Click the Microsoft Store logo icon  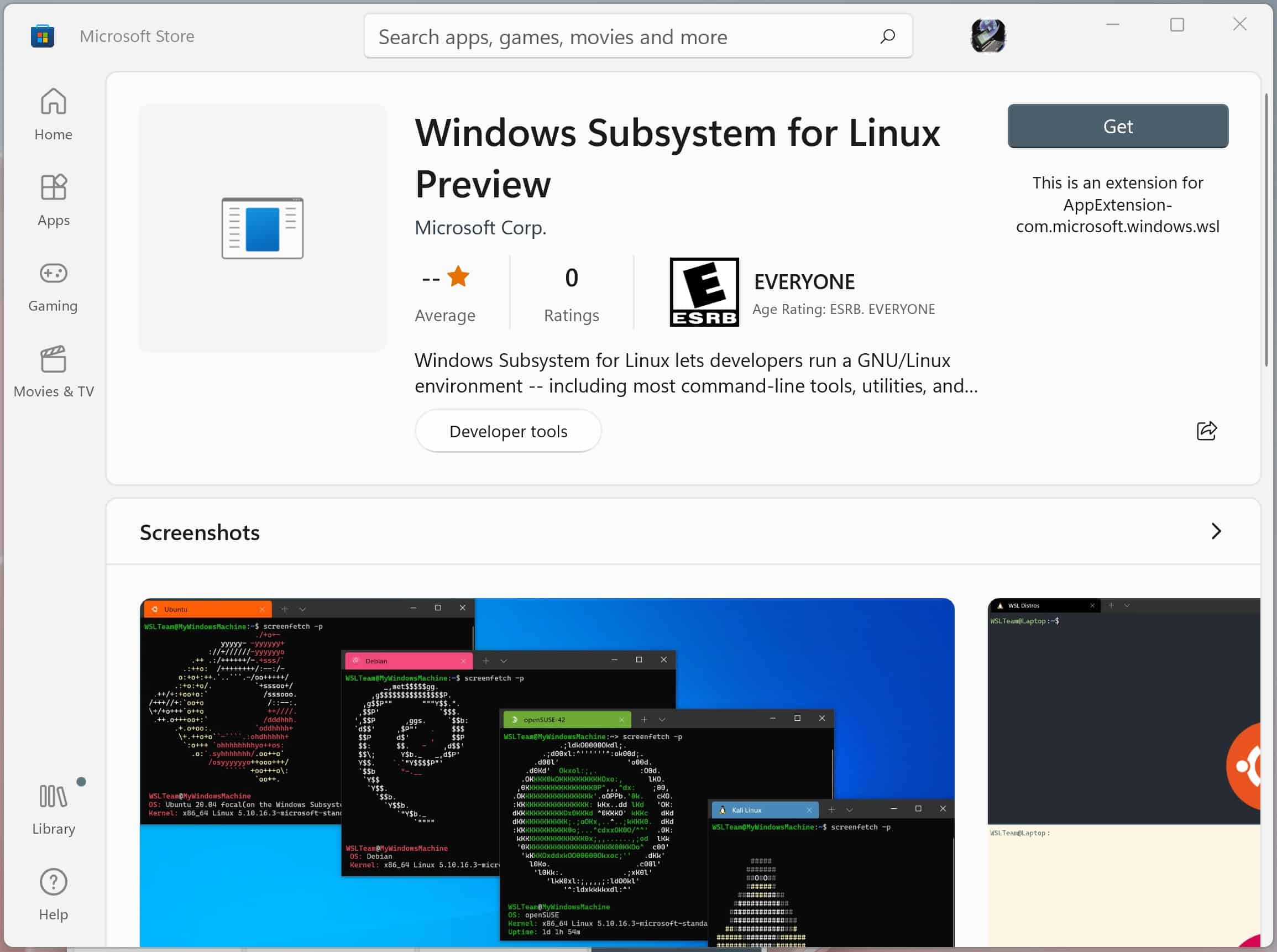42,35
